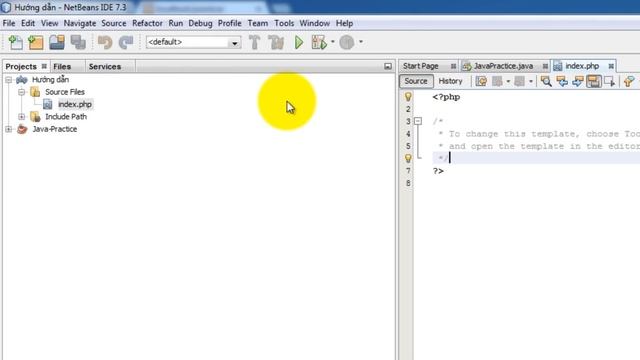640x360 pixels.
Task: Click the Undo arrow icon
Action: (105, 42)
